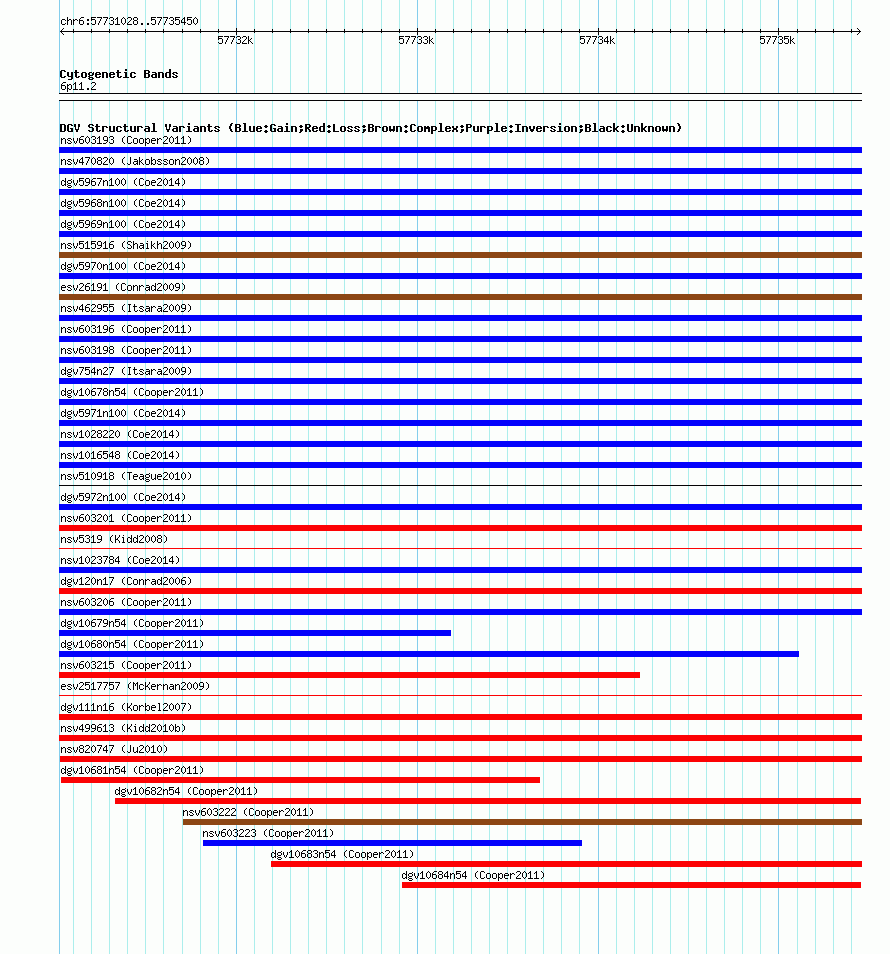Select the dgv10680n54 (Cooper2011) label

point(132,644)
